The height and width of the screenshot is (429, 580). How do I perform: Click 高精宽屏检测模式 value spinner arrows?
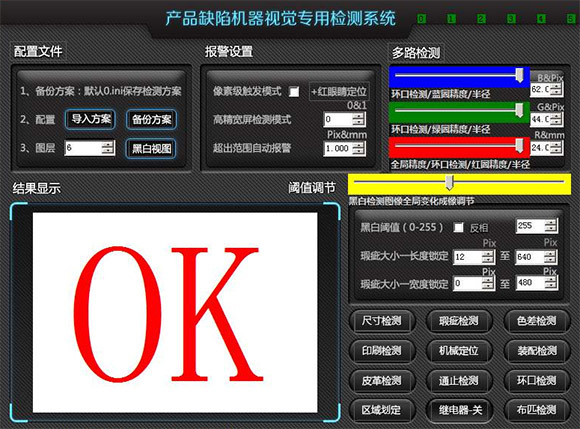[x=358, y=119]
